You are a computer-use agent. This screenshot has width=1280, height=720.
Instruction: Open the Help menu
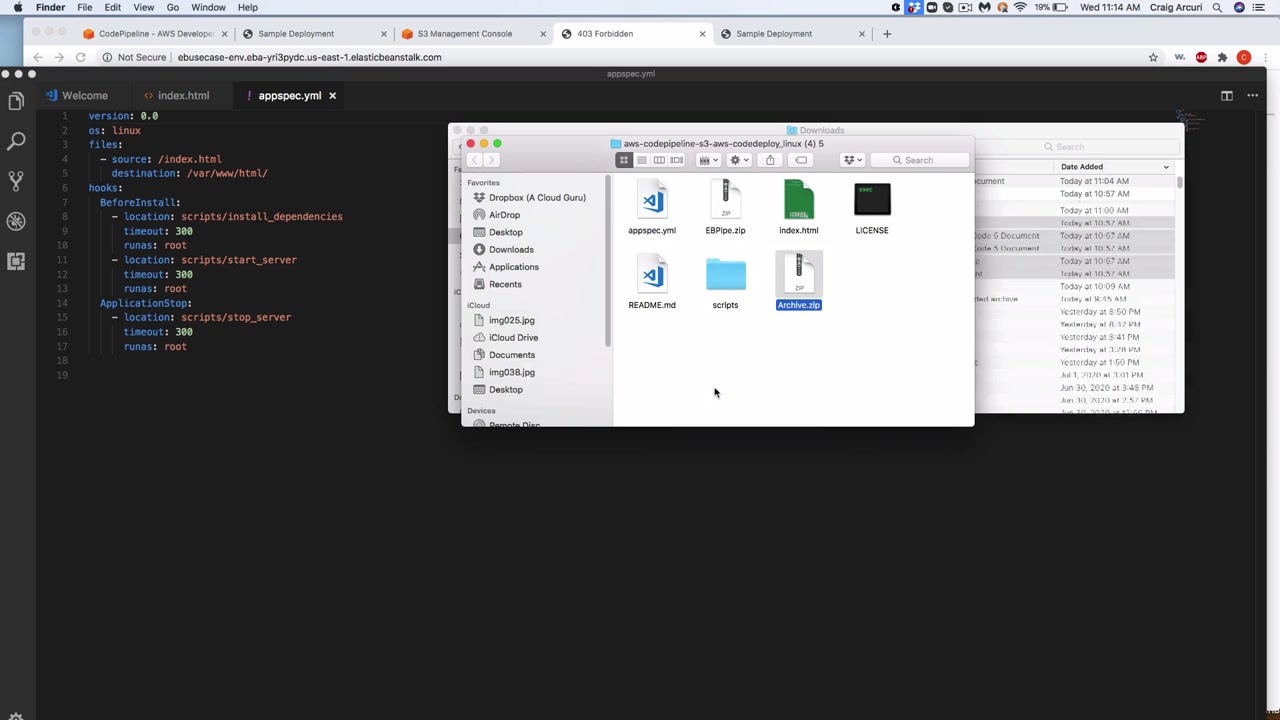[248, 7]
